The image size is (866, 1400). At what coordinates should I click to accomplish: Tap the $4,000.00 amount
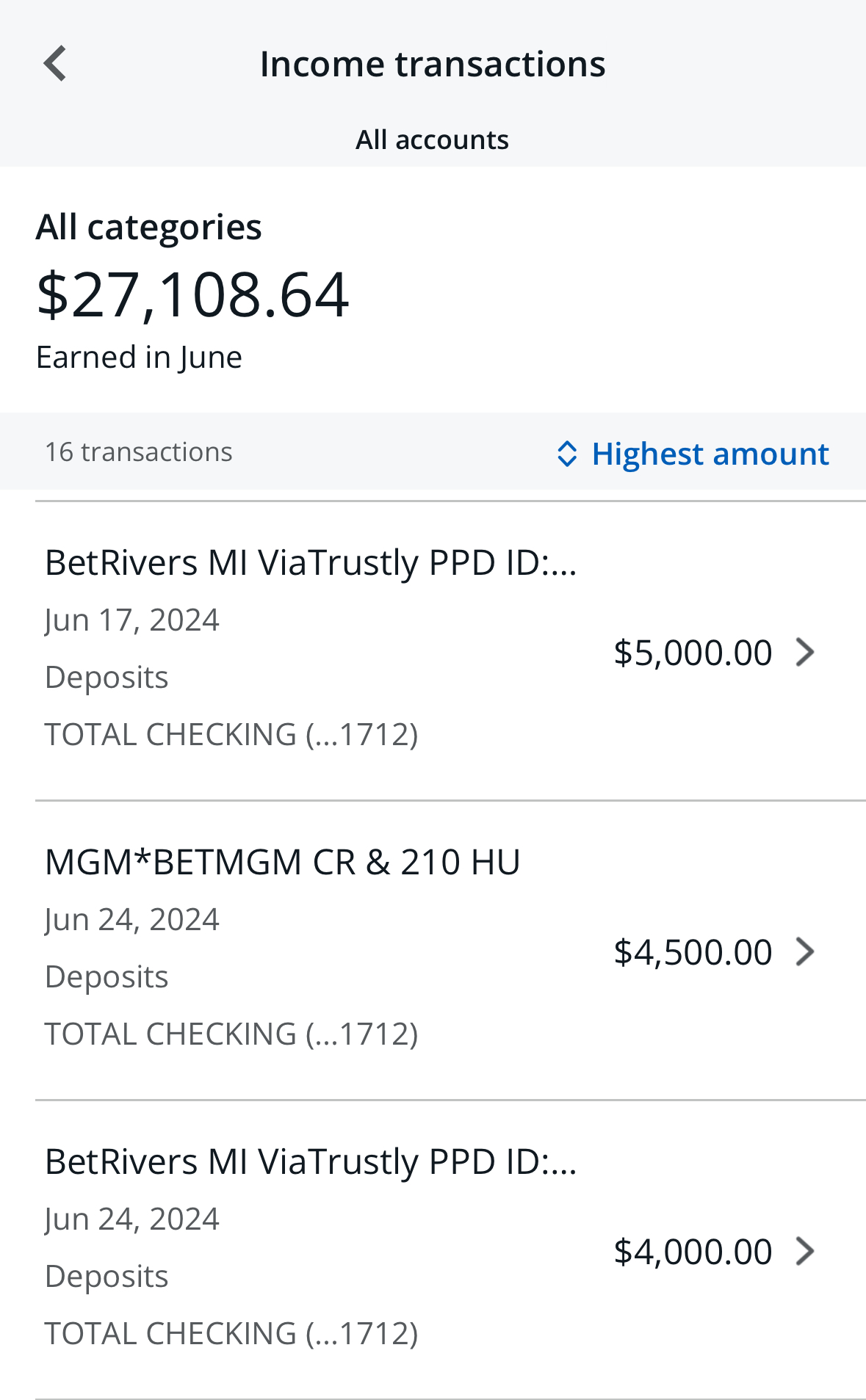[693, 1252]
